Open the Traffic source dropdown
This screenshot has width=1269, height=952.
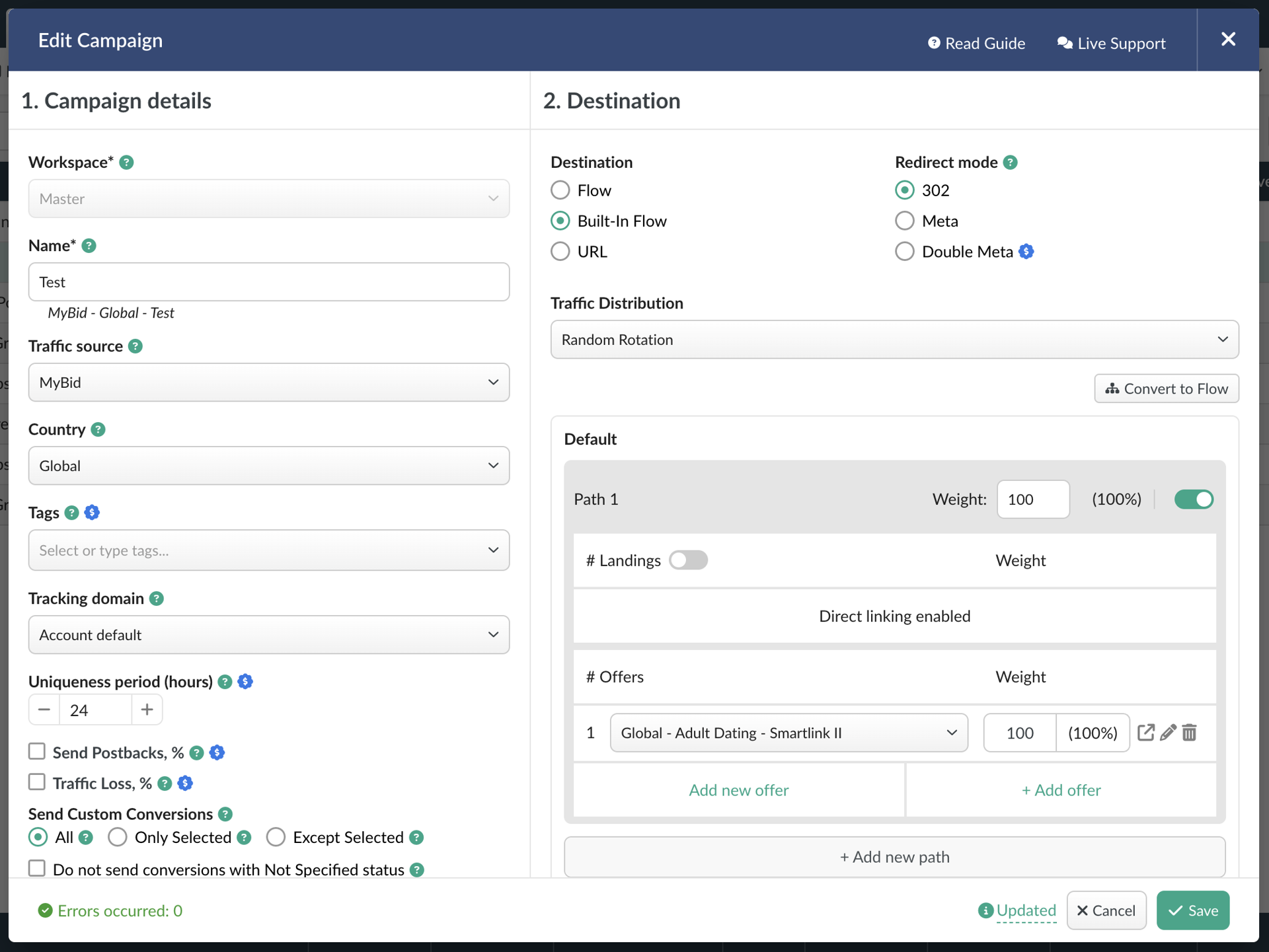coord(268,383)
